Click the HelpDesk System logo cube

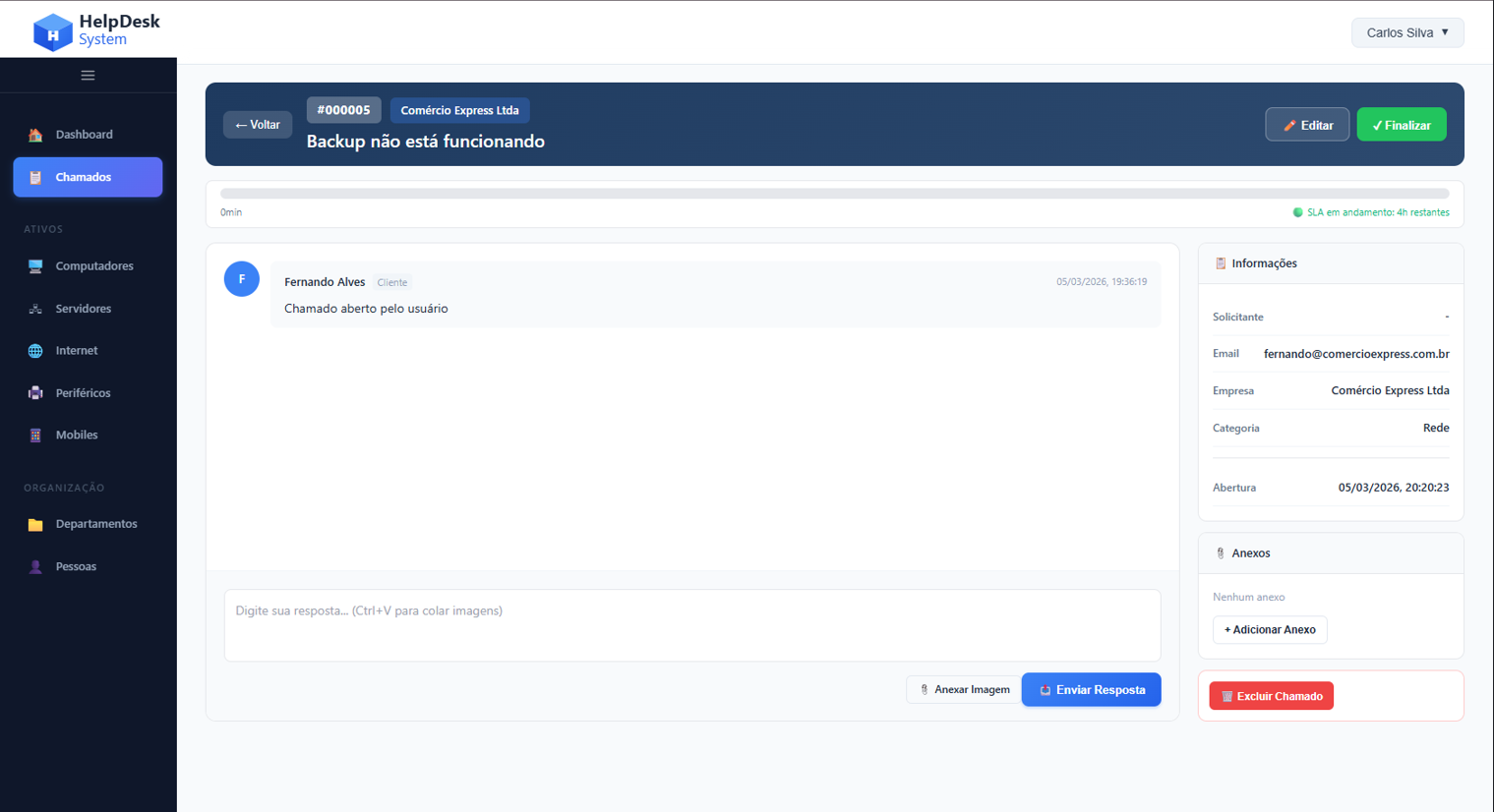click(x=52, y=31)
